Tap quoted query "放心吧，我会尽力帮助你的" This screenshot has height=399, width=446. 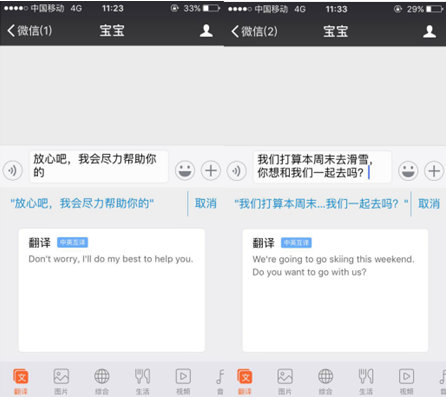click(82, 203)
